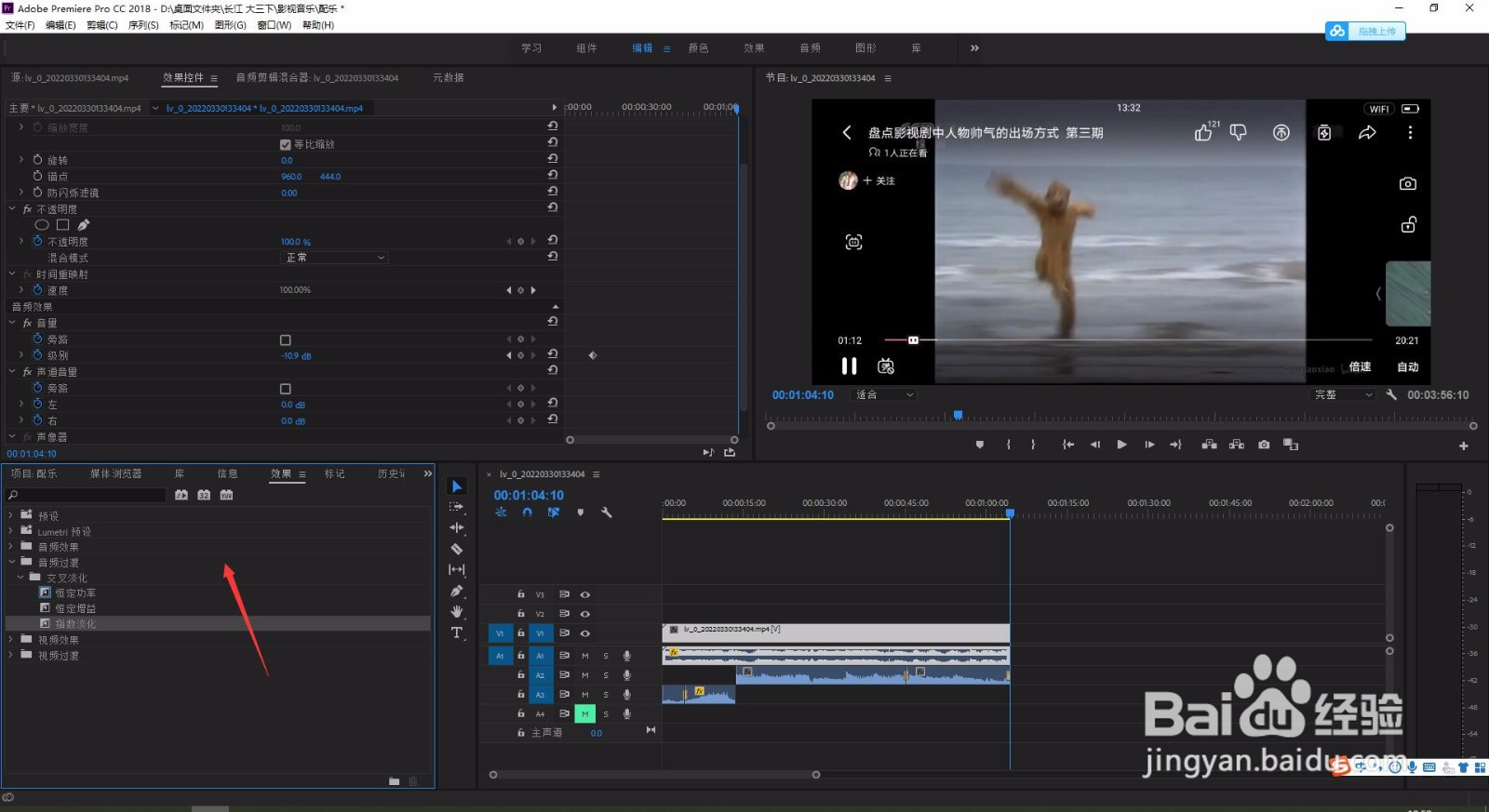The image size is (1489, 812).
Task: Unmute audio track A4
Action: [x=584, y=713]
